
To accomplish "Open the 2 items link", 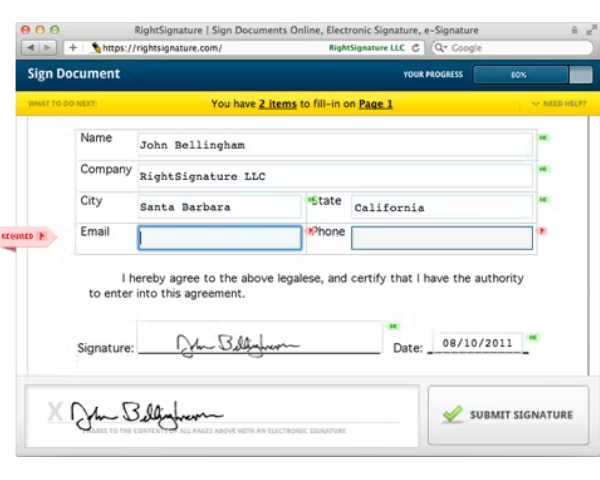I will pos(278,104).
